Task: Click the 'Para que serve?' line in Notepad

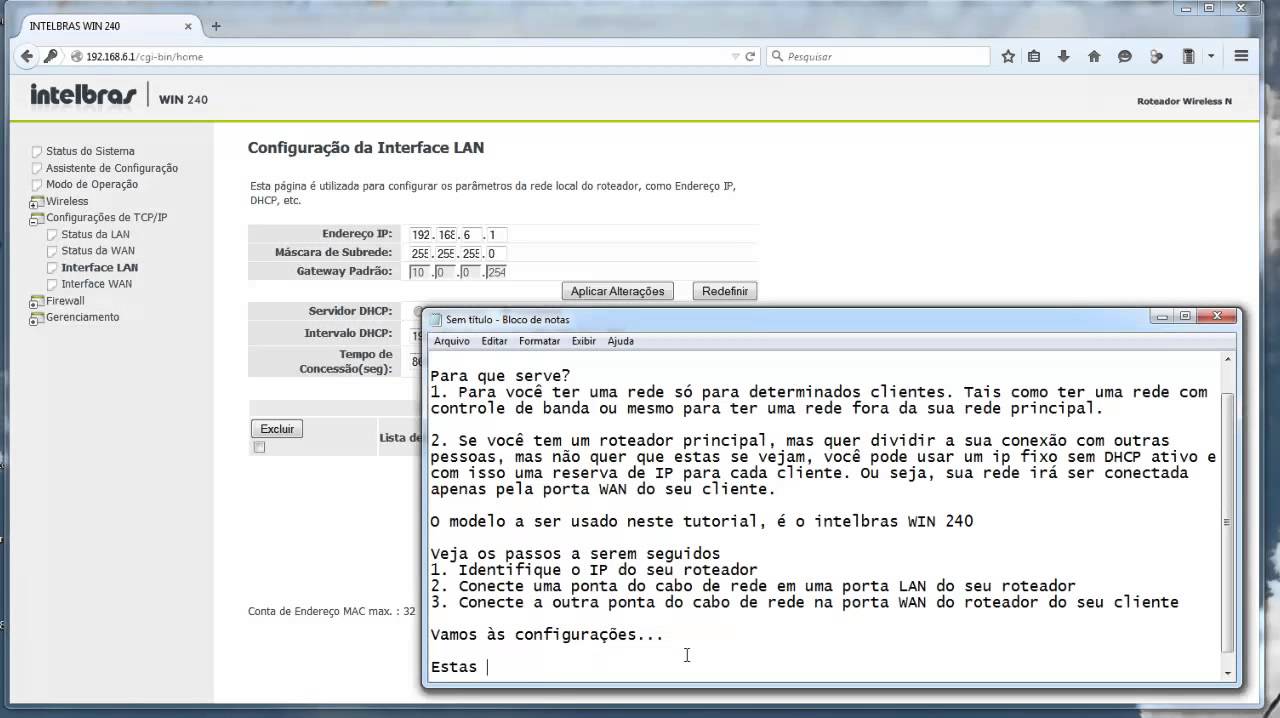Action: 500,376
